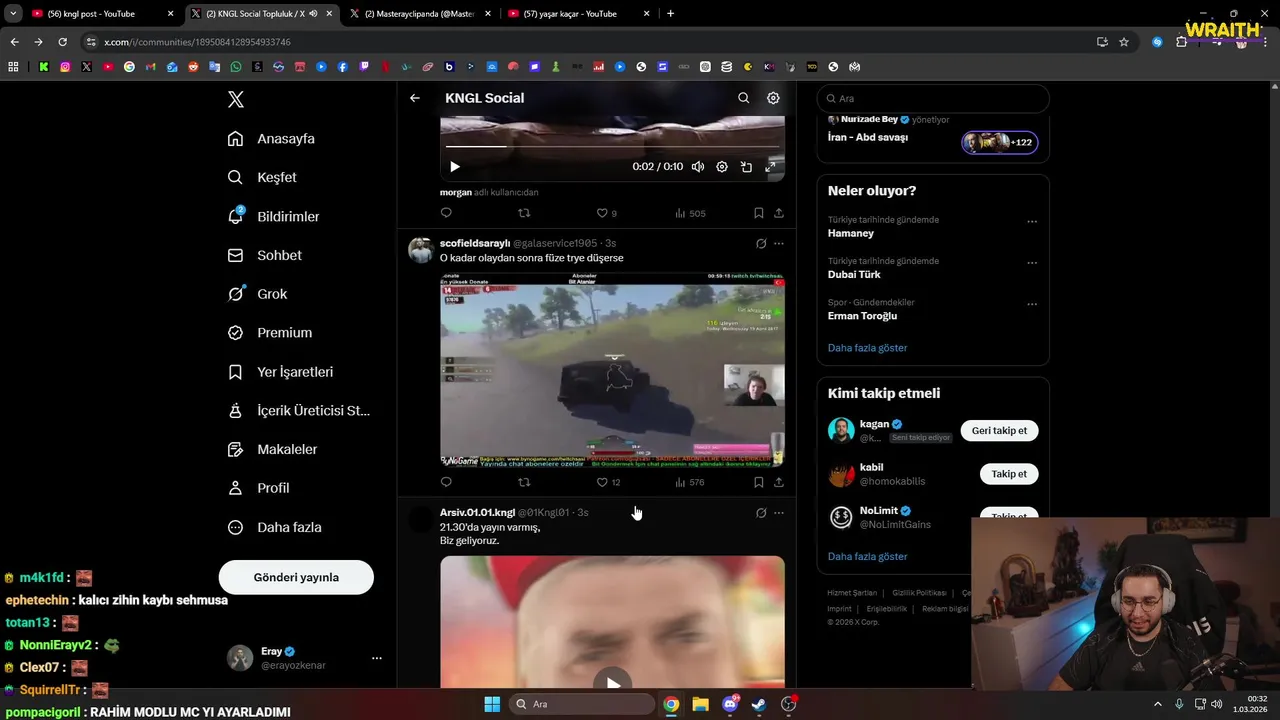Open Bildirimler notifications

tap(273, 216)
